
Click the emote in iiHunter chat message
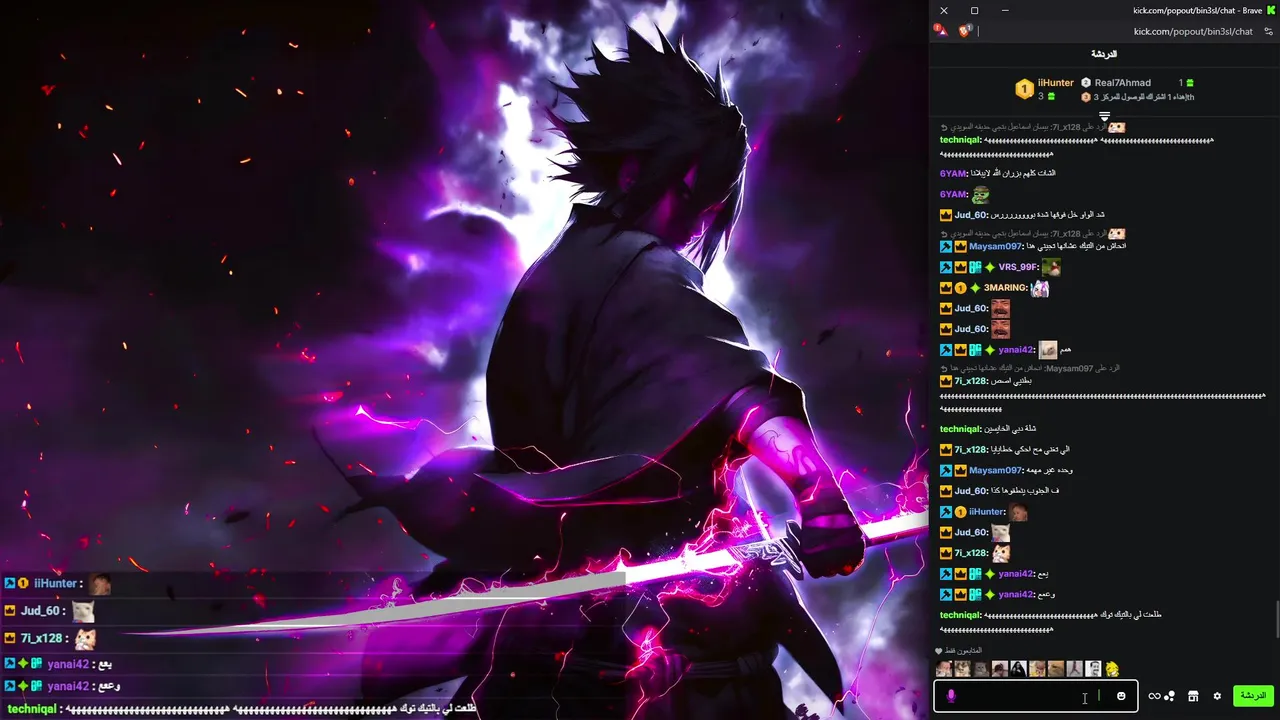point(1018,512)
